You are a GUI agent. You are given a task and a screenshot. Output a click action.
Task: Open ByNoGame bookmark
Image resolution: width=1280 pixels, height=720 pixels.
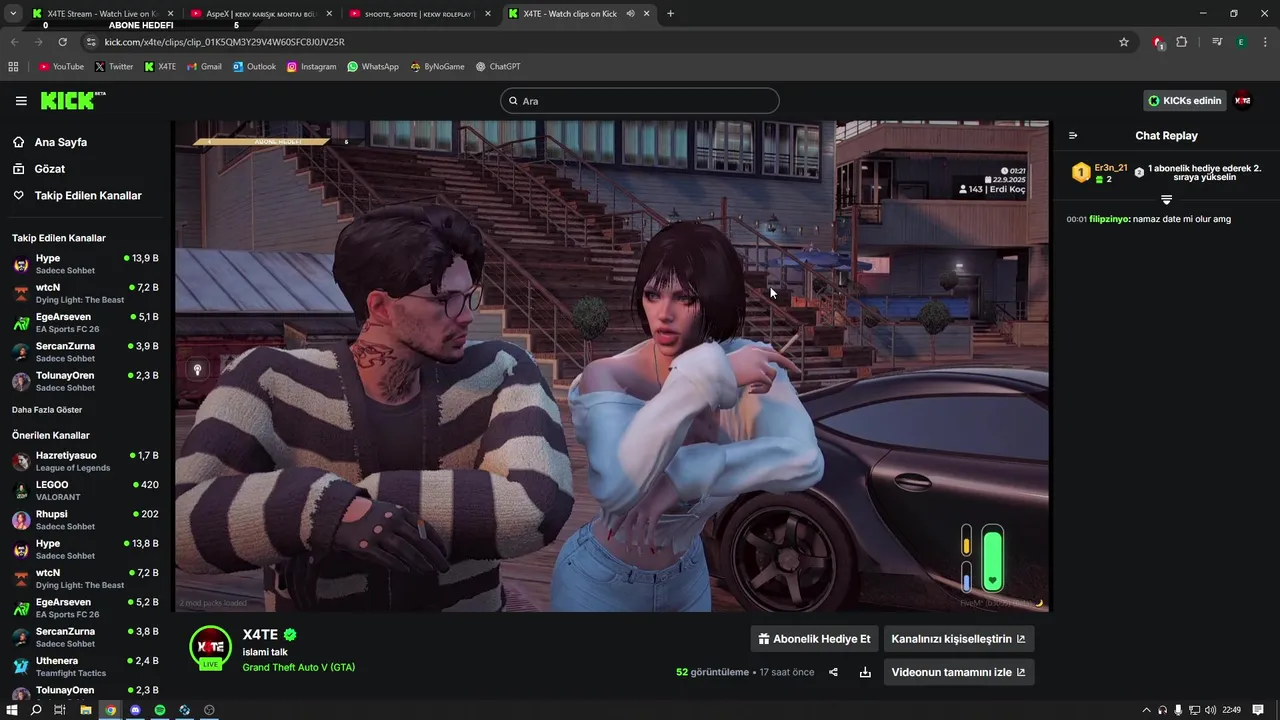(x=437, y=67)
